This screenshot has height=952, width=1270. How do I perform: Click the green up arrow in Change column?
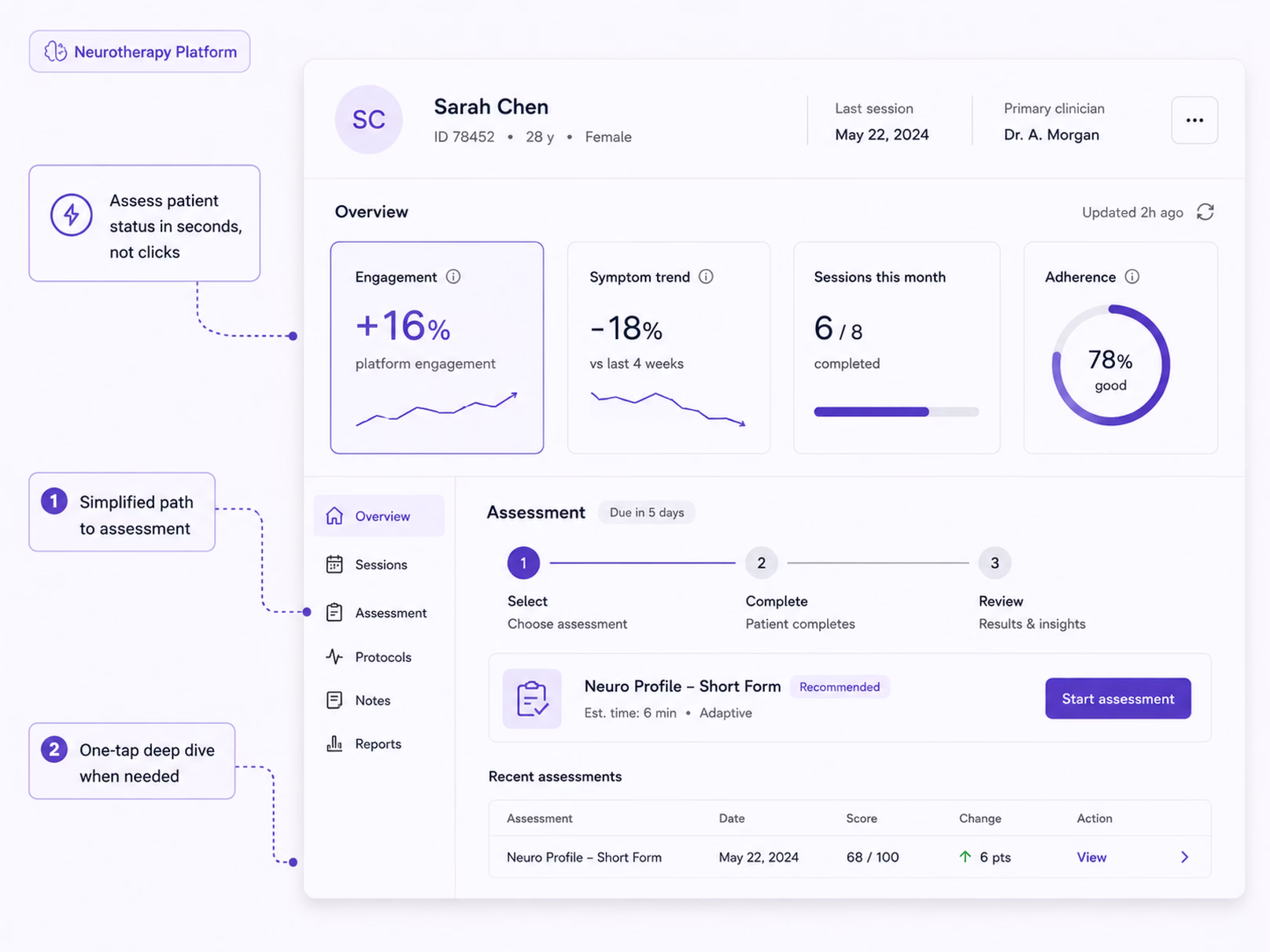(965, 857)
